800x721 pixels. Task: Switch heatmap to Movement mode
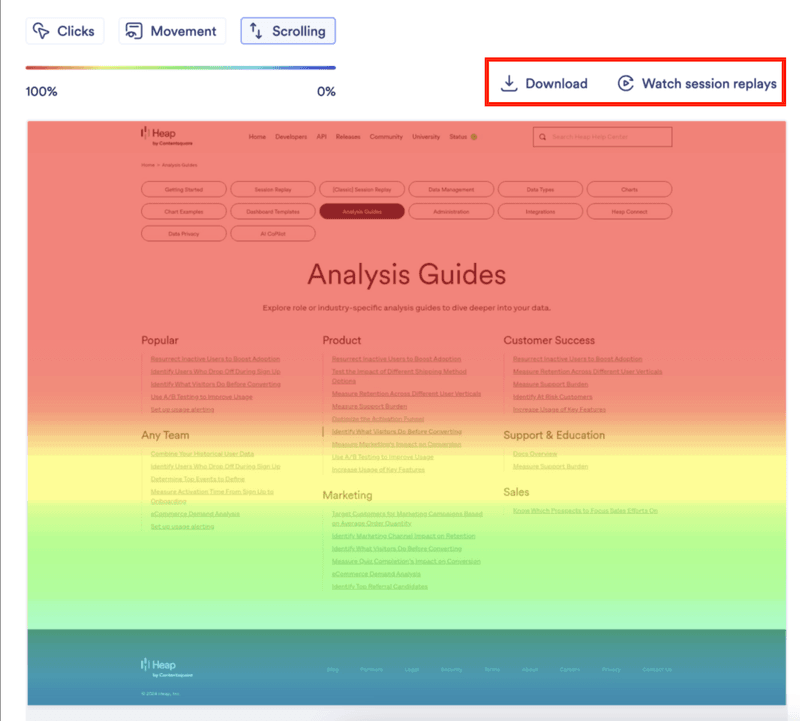(172, 31)
